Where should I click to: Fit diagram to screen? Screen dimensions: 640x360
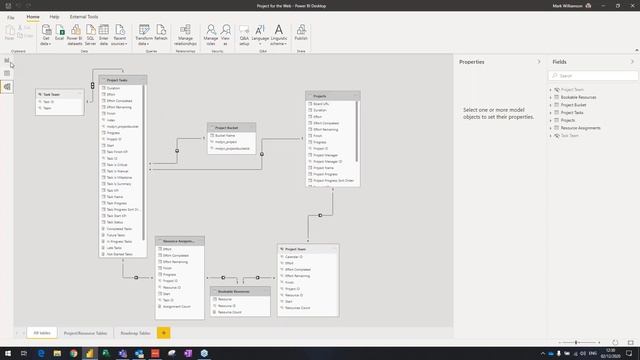point(631,342)
